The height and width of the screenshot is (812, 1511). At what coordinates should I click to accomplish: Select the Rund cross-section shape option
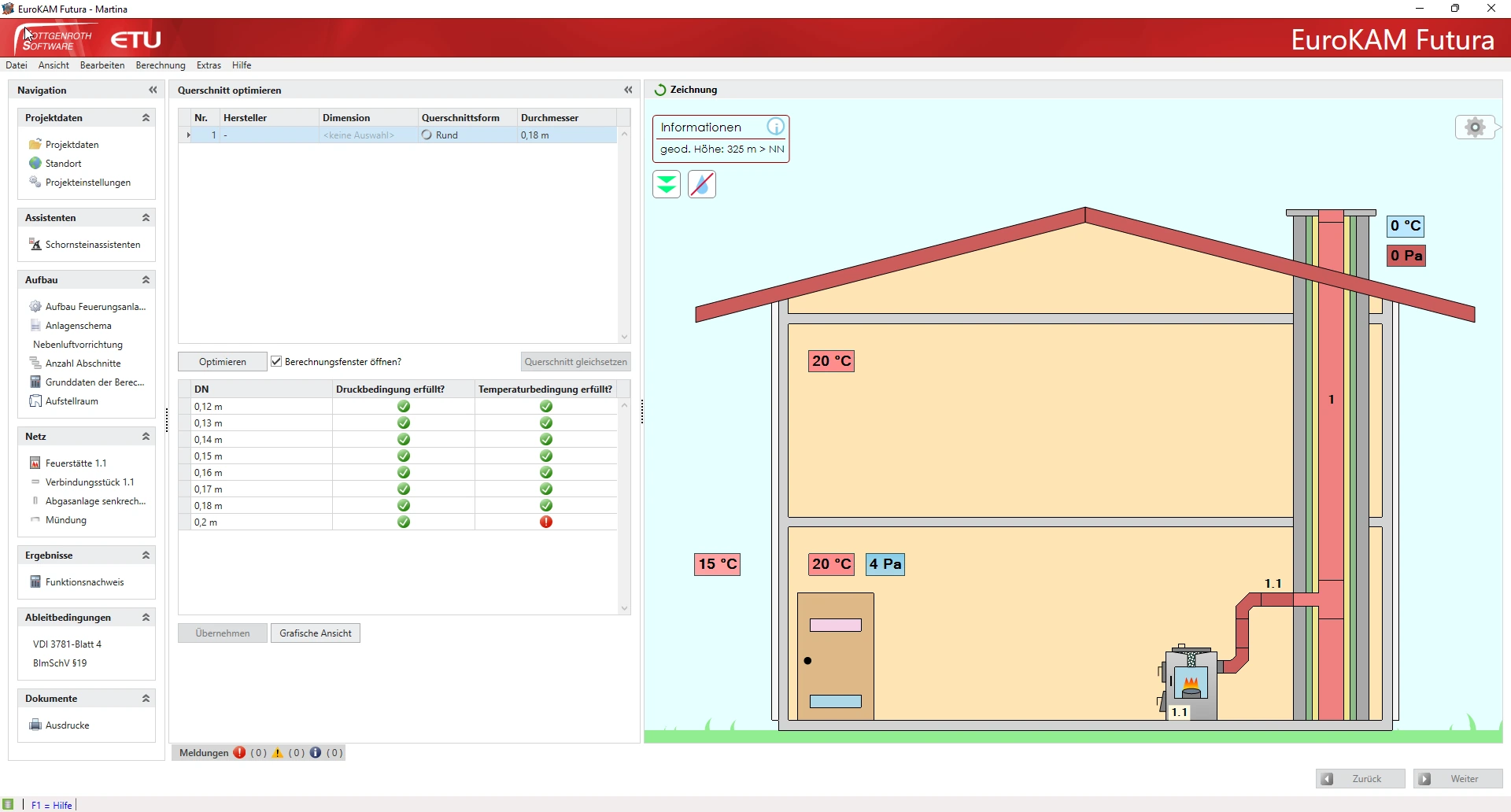pyautogui.click(x=446, y=135)
